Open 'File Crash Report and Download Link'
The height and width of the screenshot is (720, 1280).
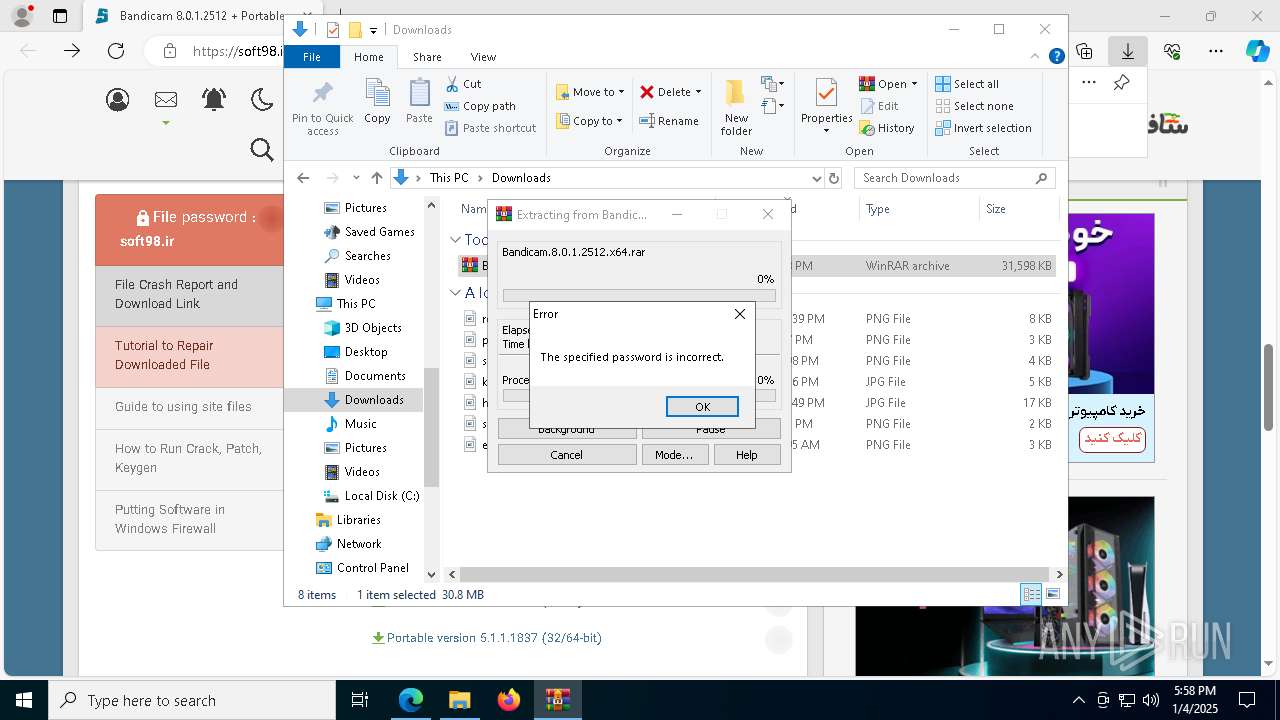click(x=176, y=294)
